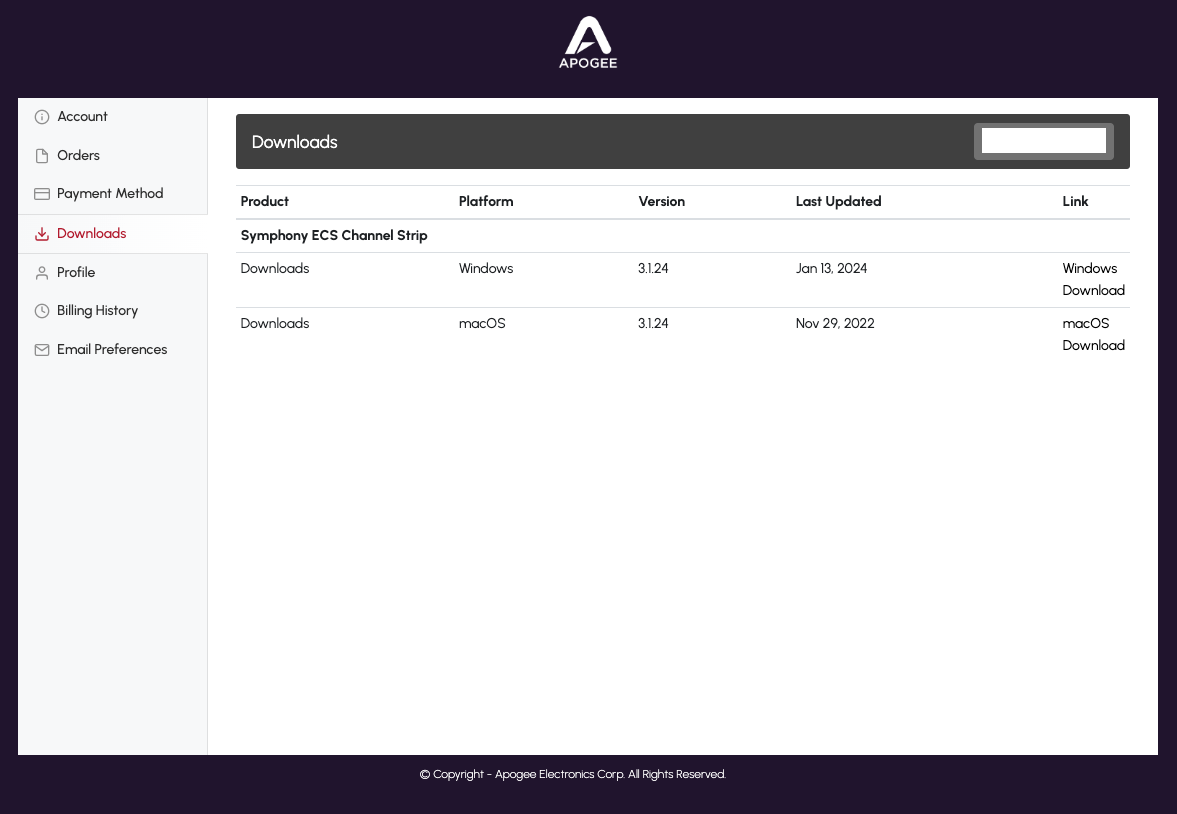This screenshot has width=1177, height=814.
Task: Click the Nov 29, 2022 date cell
Action: click(x=835, y=324)
